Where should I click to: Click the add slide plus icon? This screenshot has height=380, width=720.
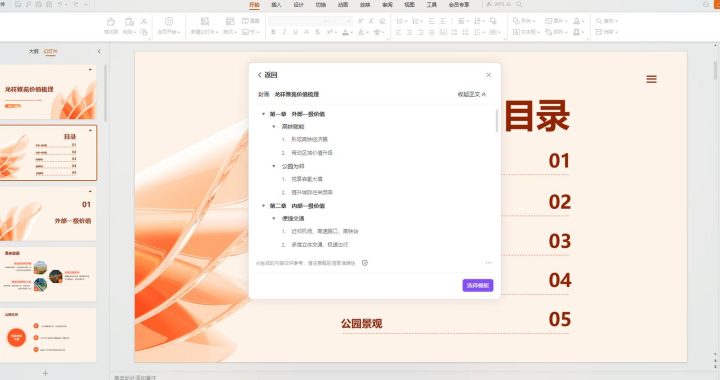point(45,373)
